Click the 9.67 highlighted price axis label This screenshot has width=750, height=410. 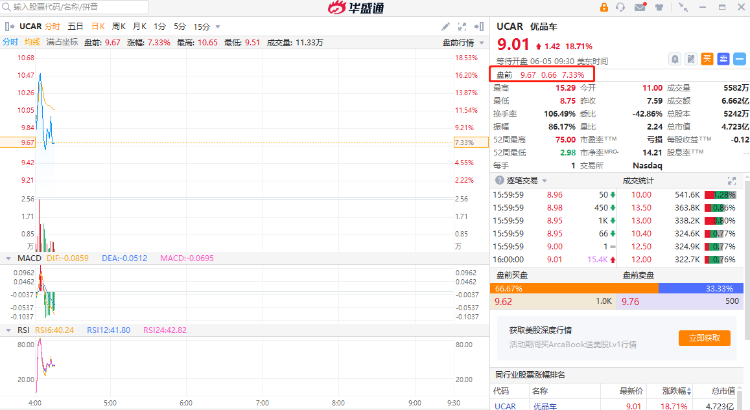[x=17, y=143]
